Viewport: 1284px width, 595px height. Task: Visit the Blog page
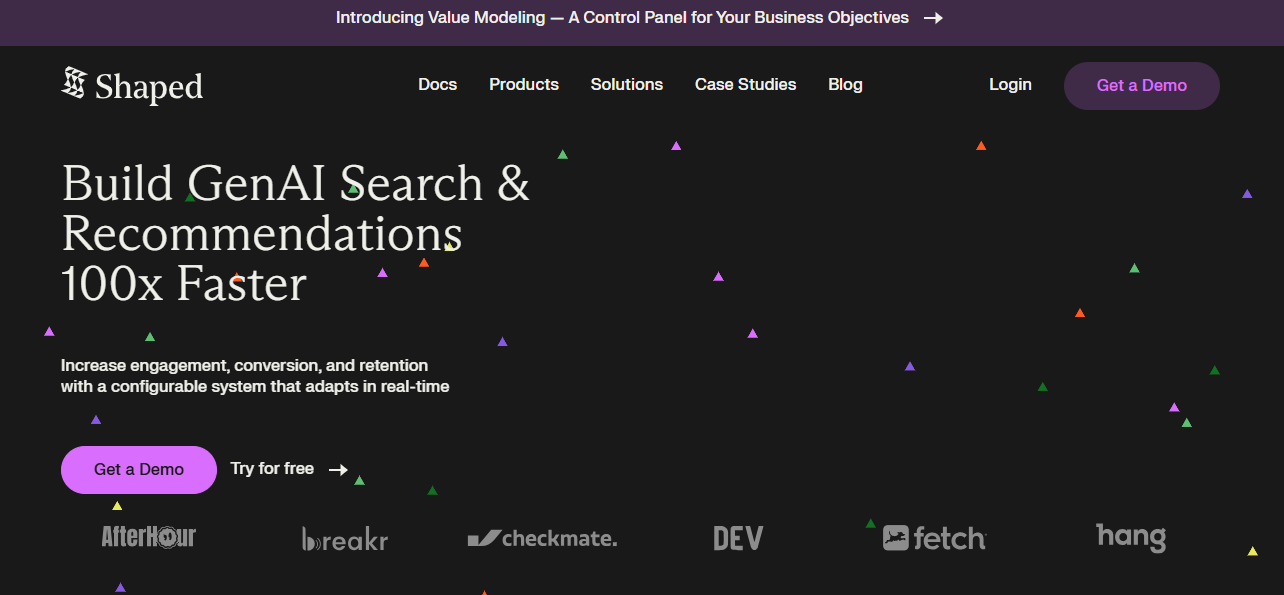pyautogui.click(x=845, y=85)
